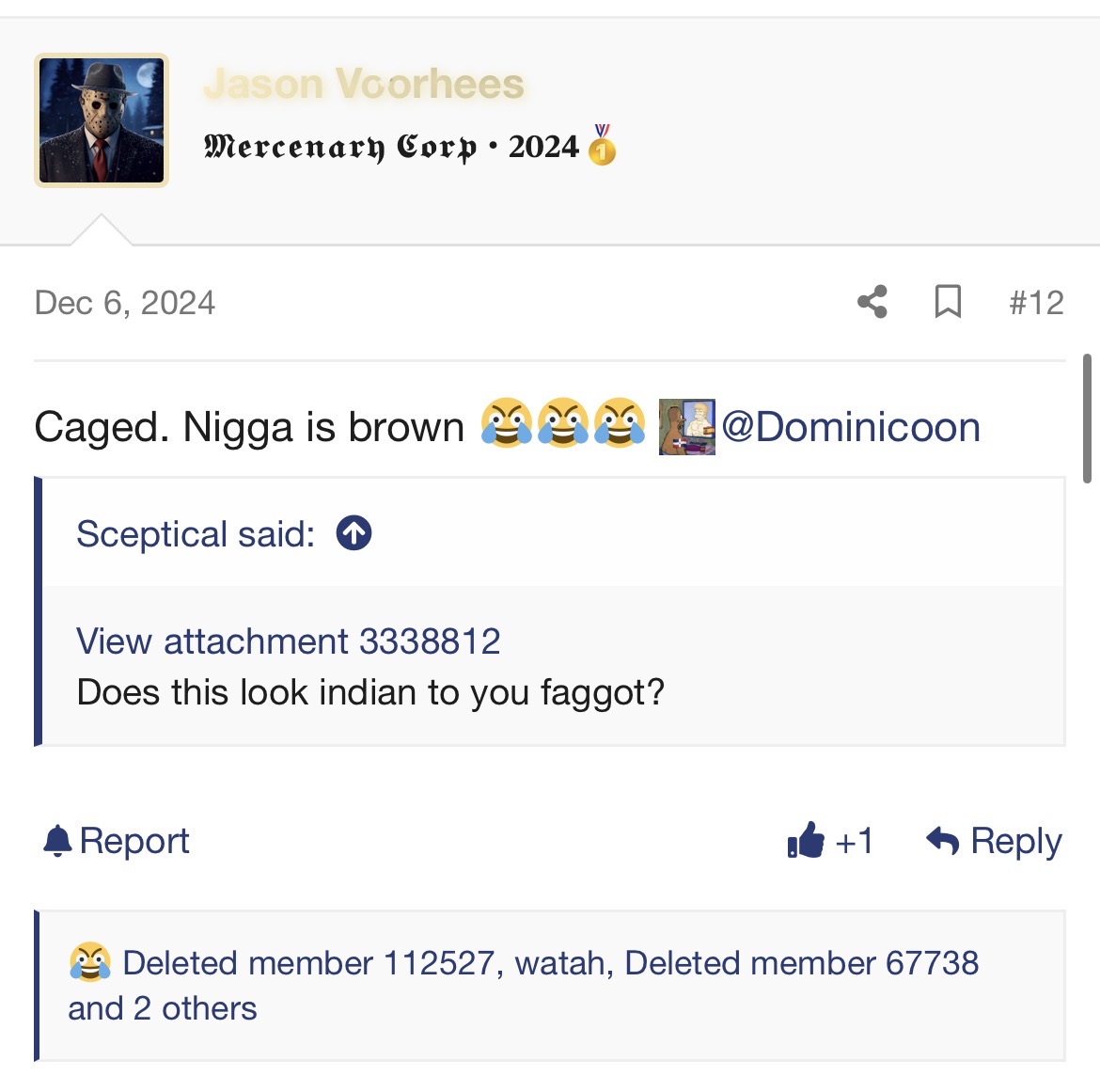1100x1092 pixels.
Task: Click the Report bell icon
Action: click(57, 841)
